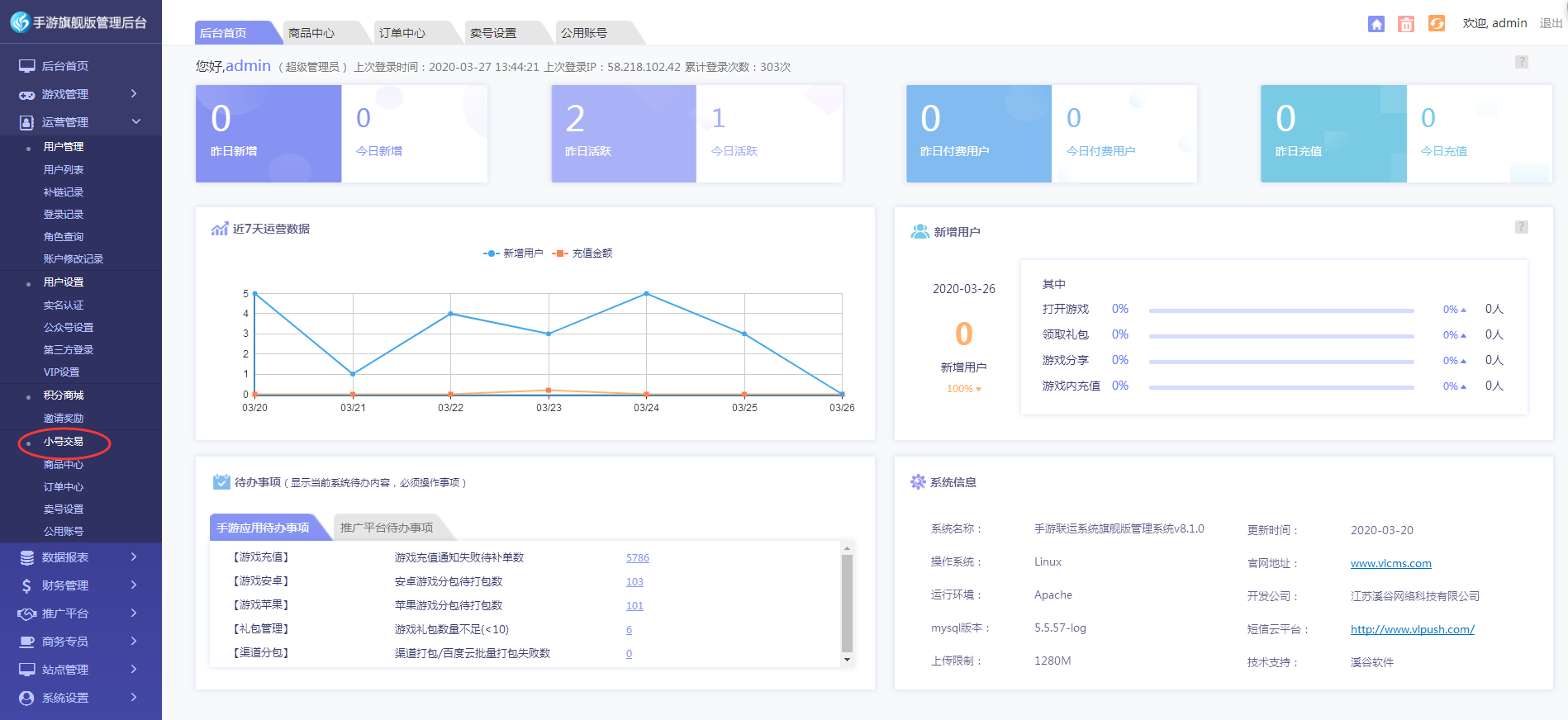Open 实名认证 in sidebar
1568x720 pixels.
pos(64,306)
